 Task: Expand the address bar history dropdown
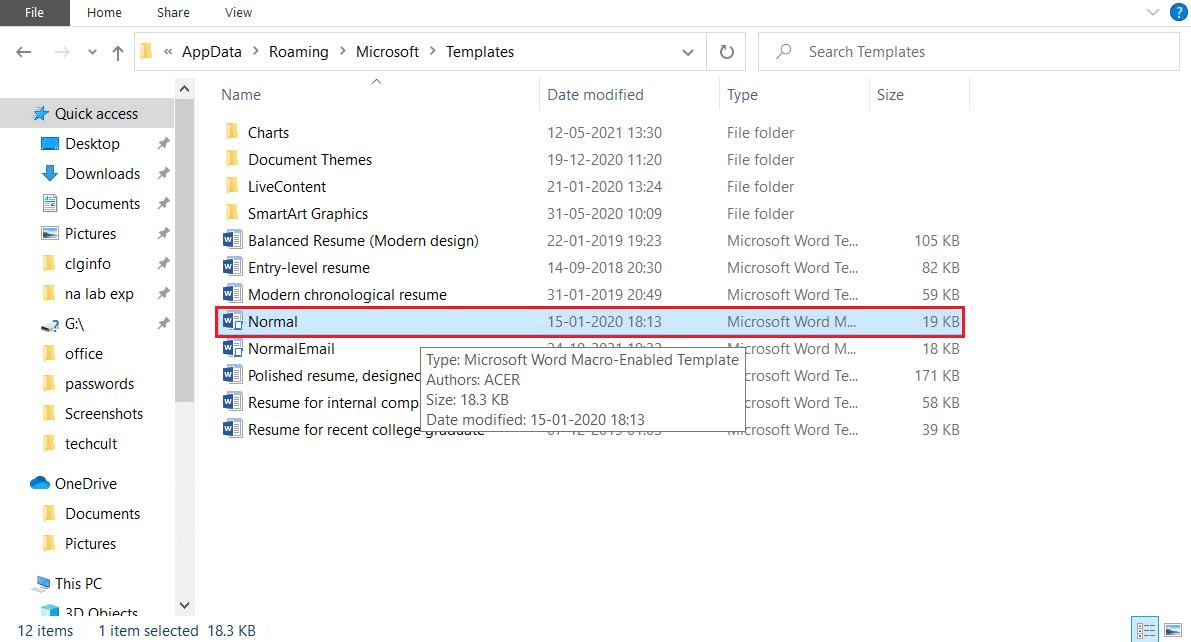pyautogui.click(x=687, y=52)
